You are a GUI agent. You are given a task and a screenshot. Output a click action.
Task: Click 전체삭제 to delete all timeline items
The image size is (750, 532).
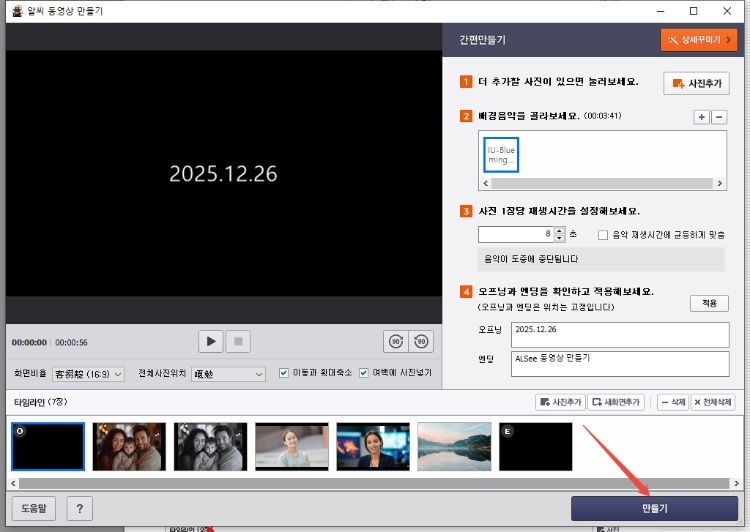(x=713, y=401)
